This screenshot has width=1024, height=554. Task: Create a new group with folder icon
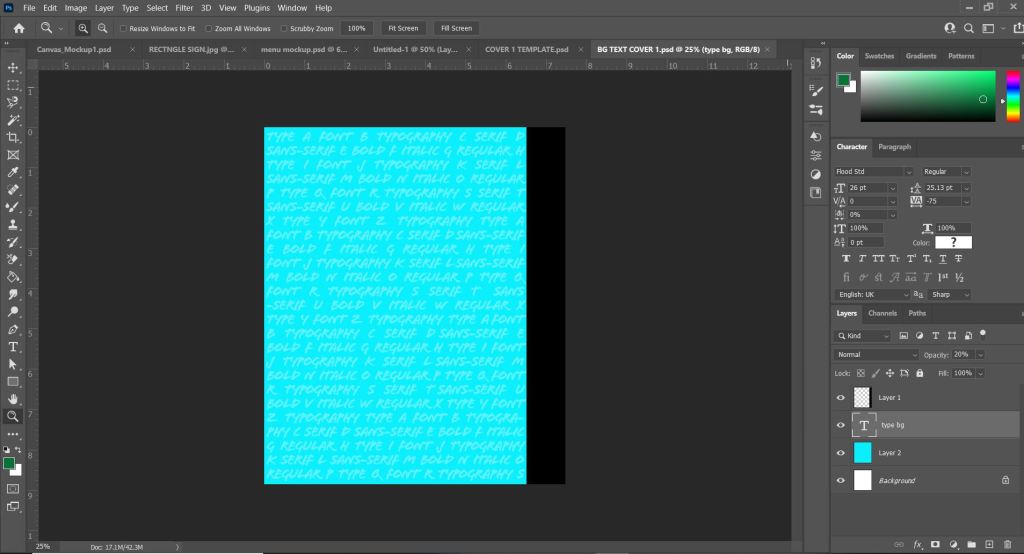[x=971, y=544]
